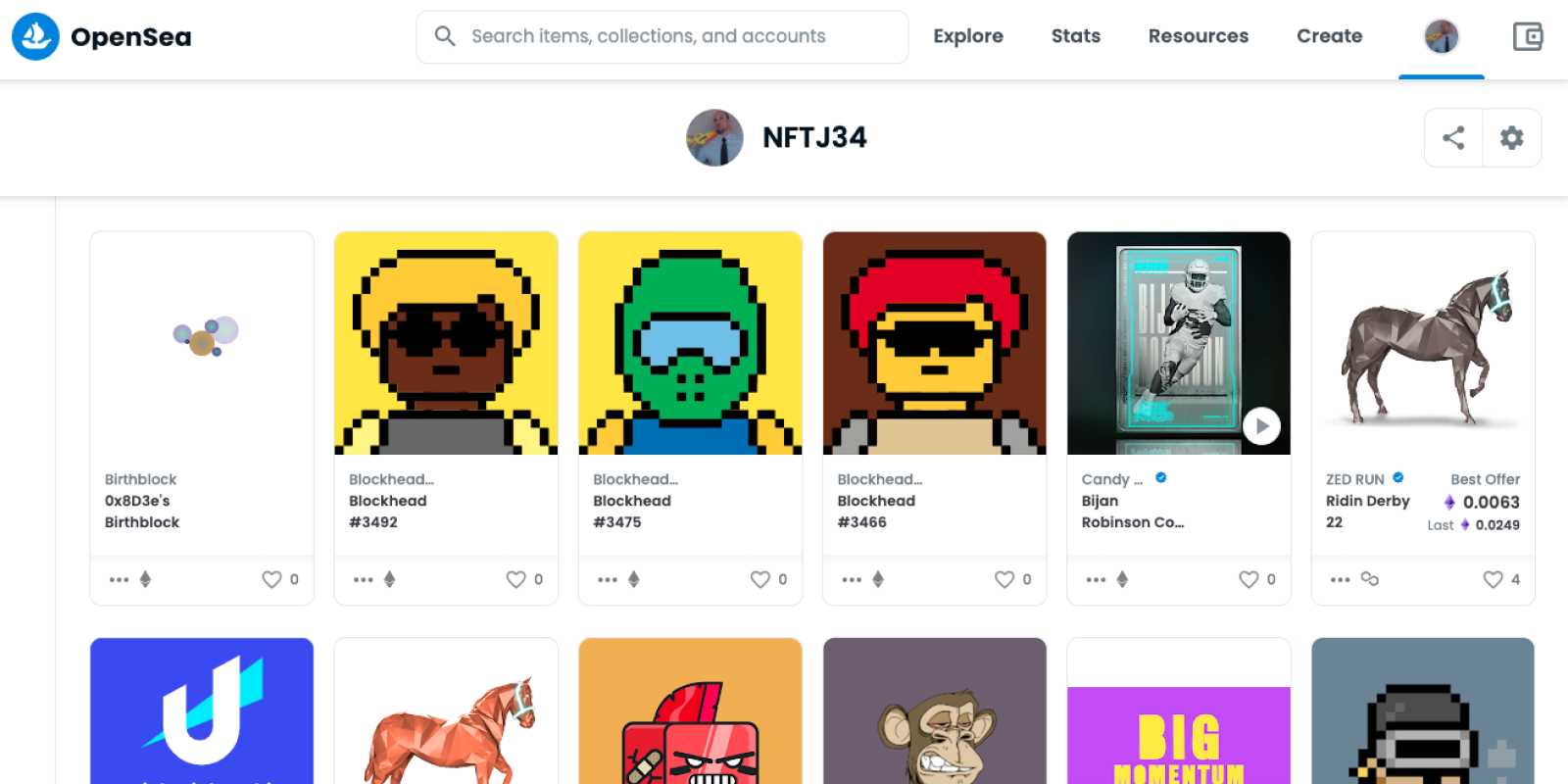The image size is (1568, 784).
Task: Click the profile avatar in navigation bar
Action: 1441,37
